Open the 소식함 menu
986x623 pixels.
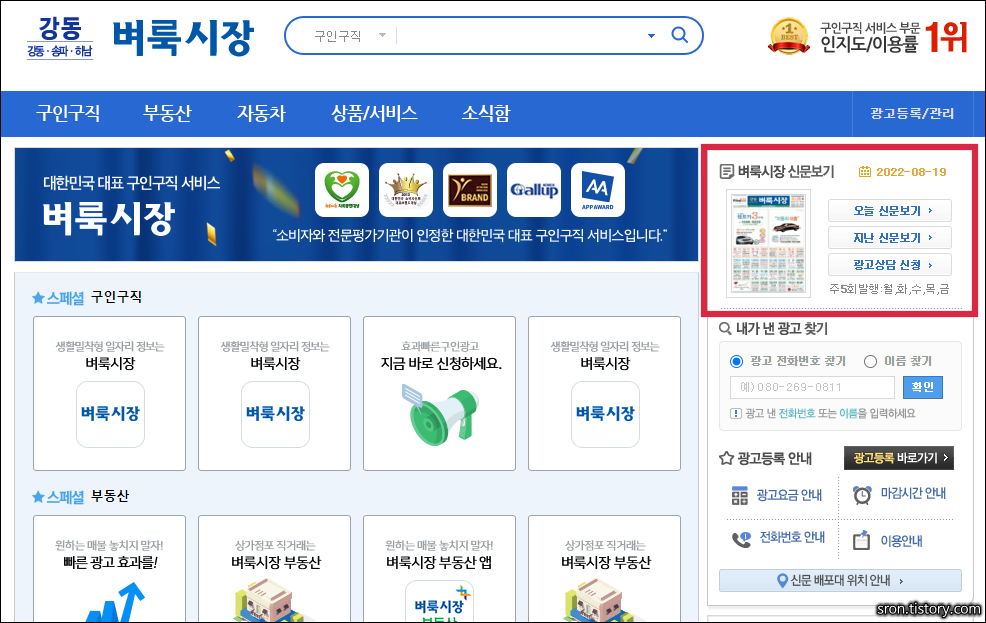486,113
